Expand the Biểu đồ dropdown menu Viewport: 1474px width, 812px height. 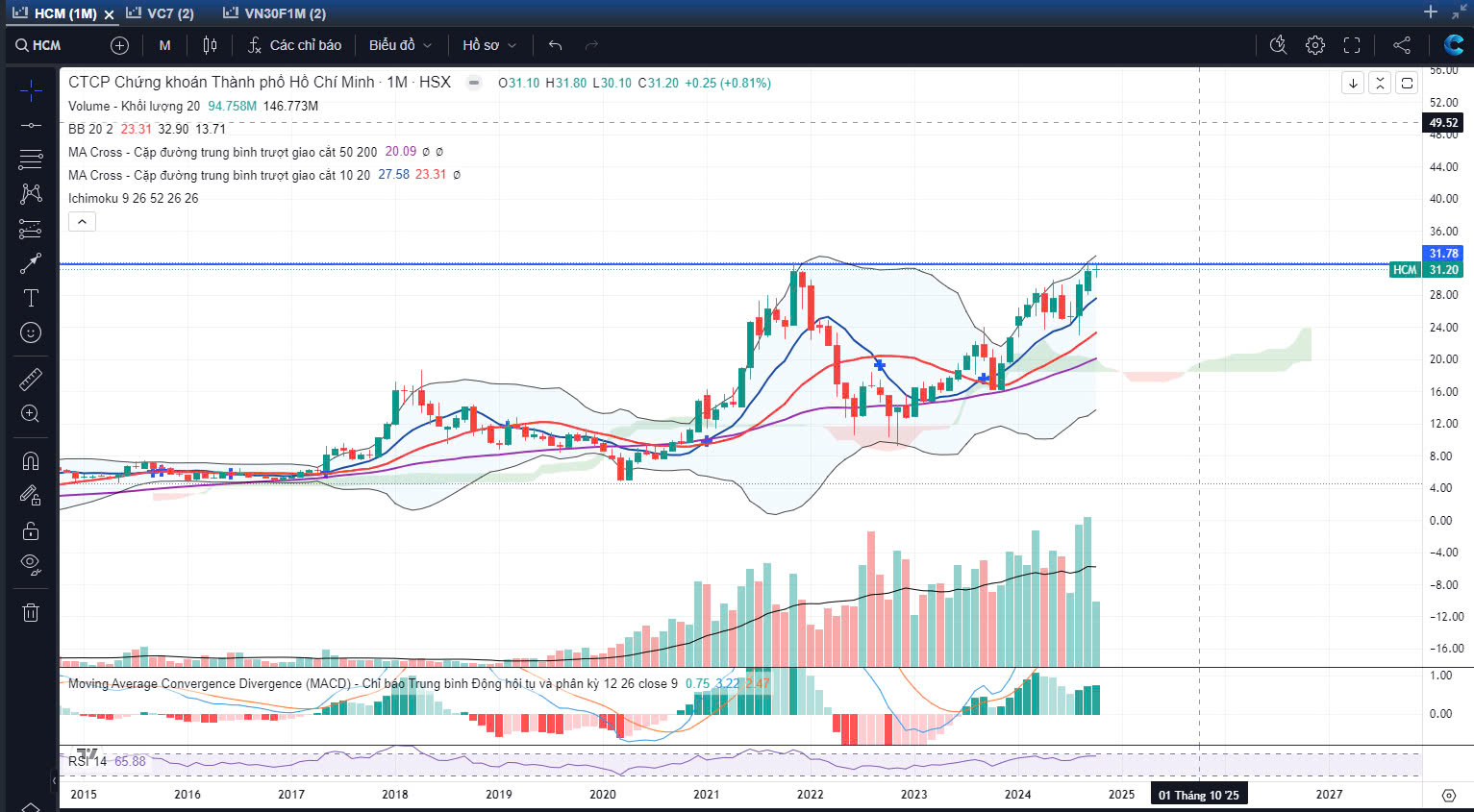[x=400, y=45]
